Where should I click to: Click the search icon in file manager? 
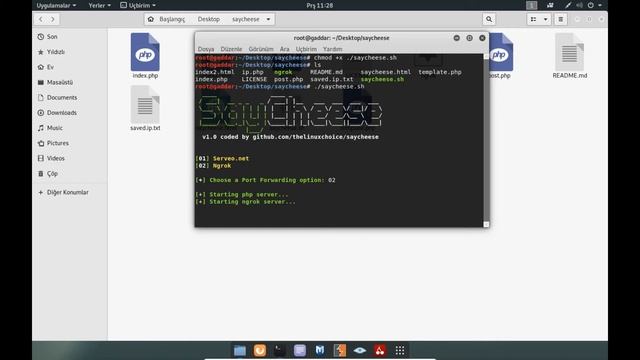[489, 19]
